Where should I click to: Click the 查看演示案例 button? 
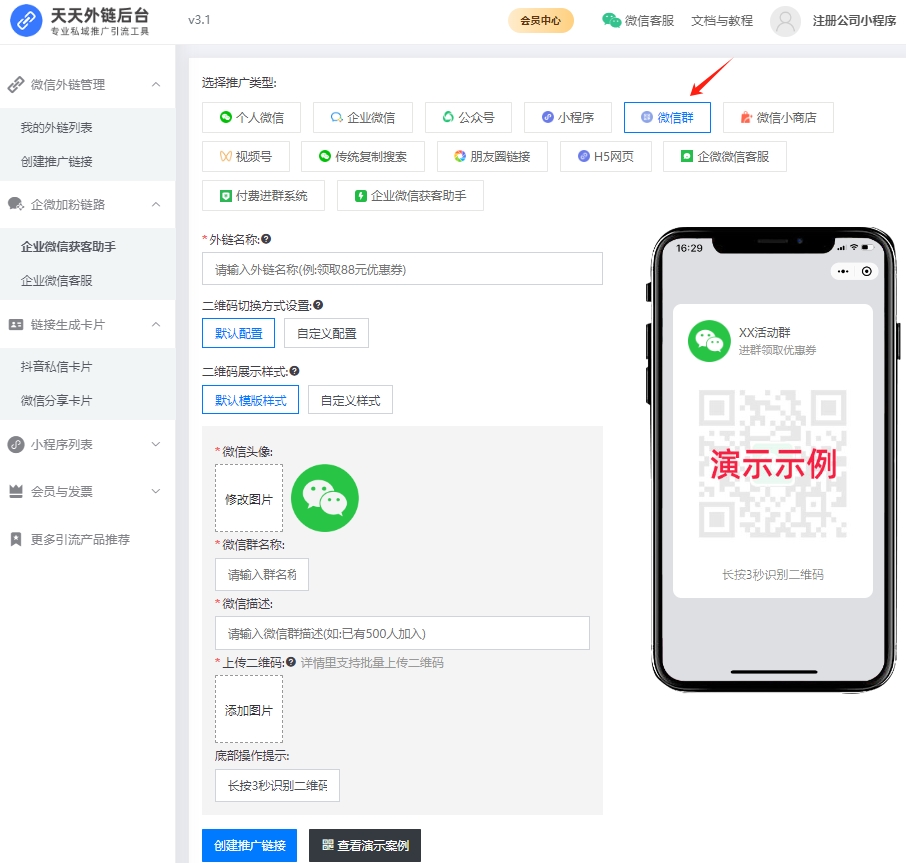tap(365, 845)
